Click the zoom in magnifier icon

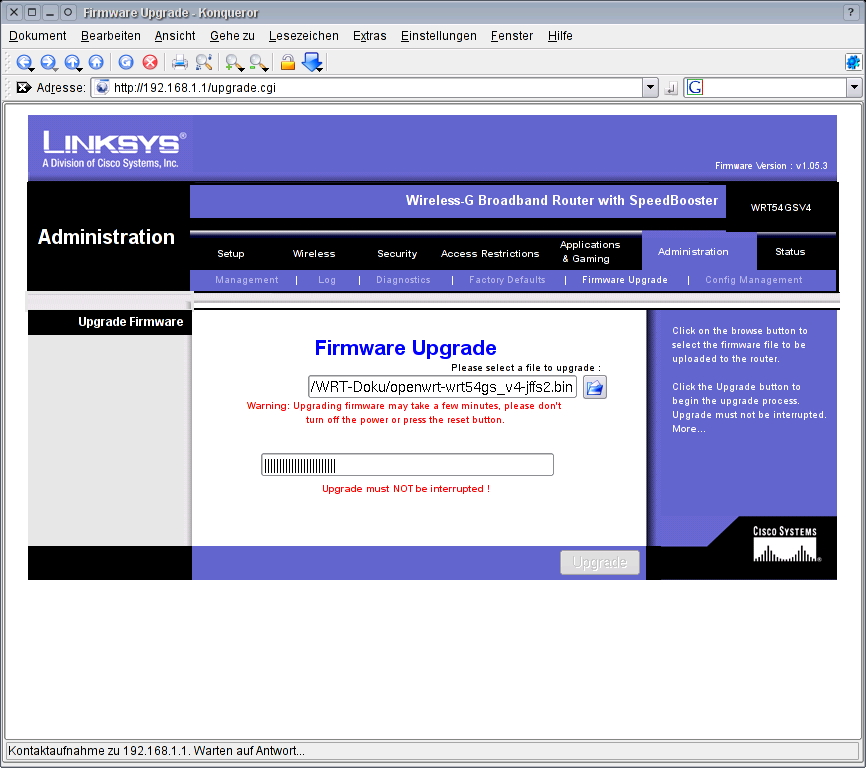click(234, 62)
